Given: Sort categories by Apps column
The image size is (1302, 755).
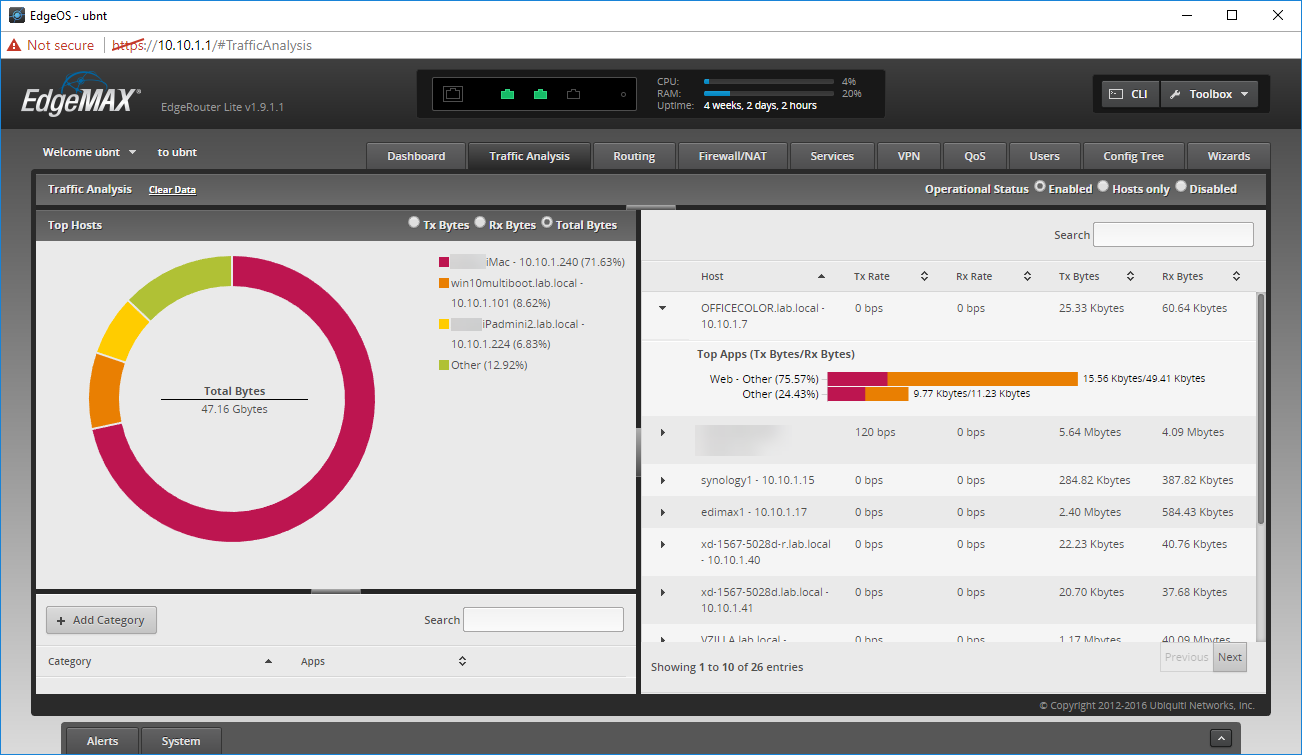Looking at the screenshot, I should point(383,661).
